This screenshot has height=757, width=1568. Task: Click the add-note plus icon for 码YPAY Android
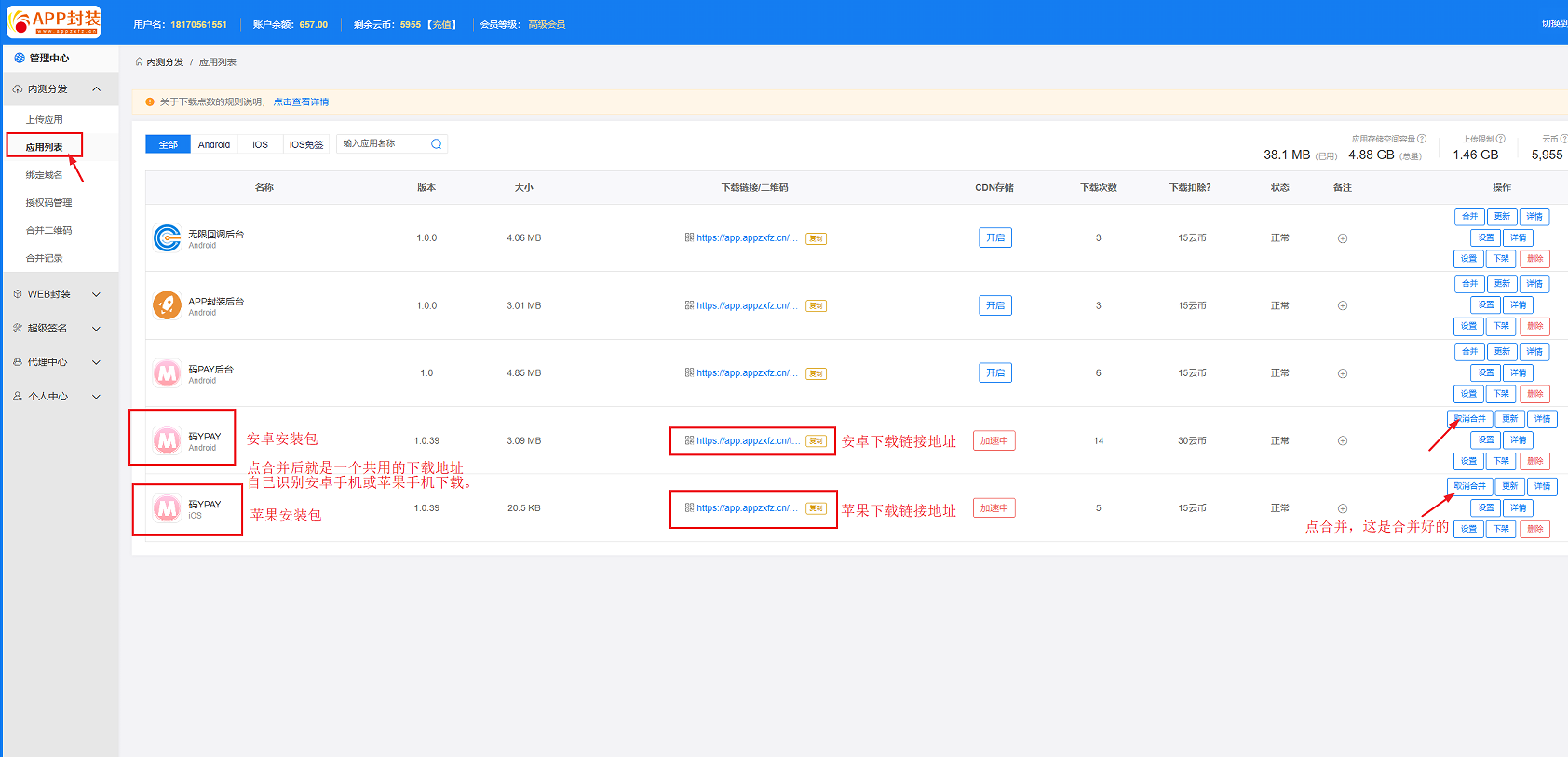click(1342, 440)
